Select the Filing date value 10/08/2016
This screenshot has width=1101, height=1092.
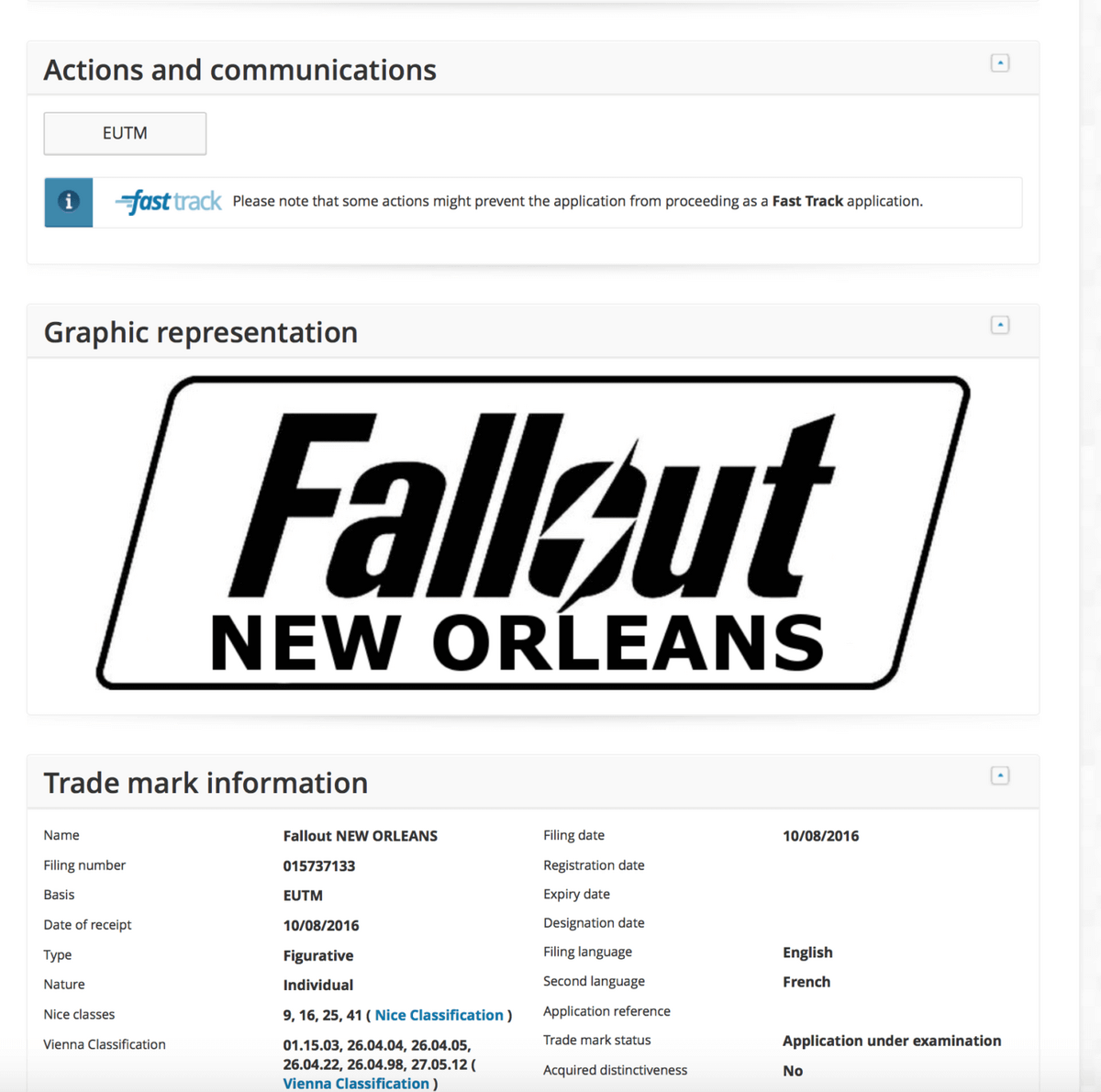(x=821, y=836)
